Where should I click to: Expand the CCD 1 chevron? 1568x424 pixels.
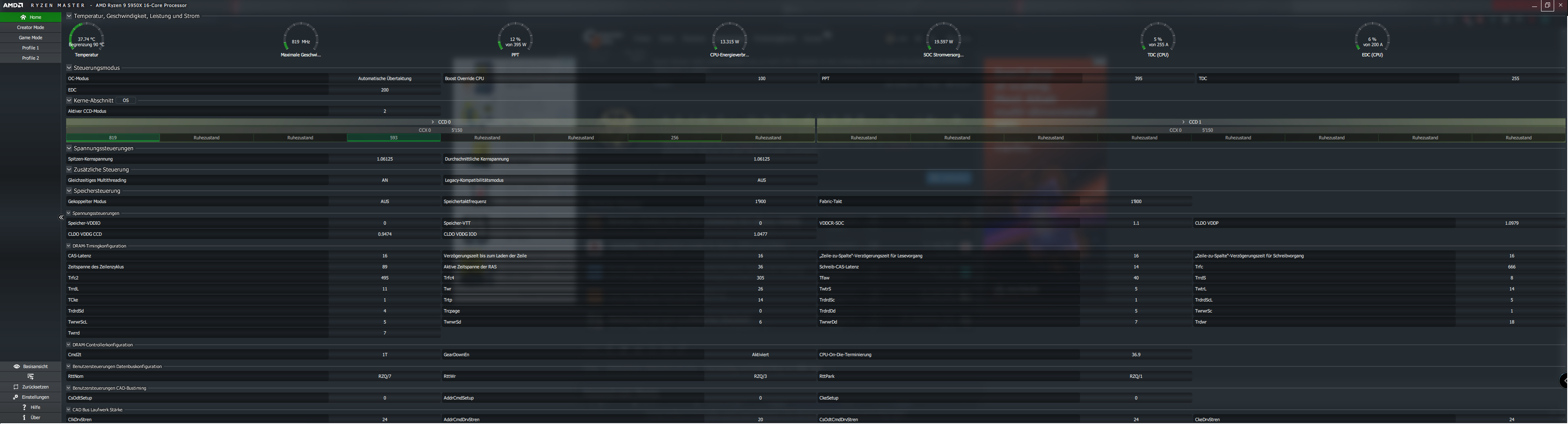[1183, 122]
